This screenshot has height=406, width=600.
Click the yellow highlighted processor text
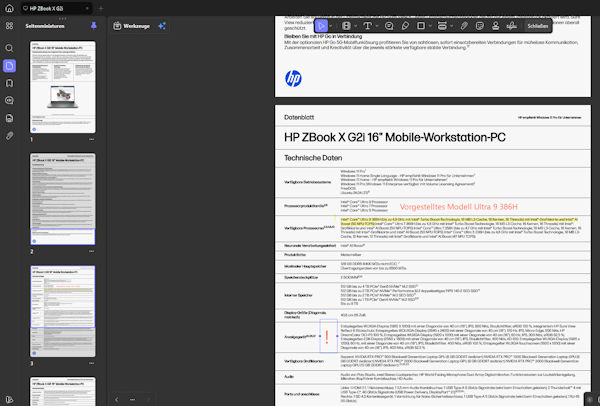[459, 222]
